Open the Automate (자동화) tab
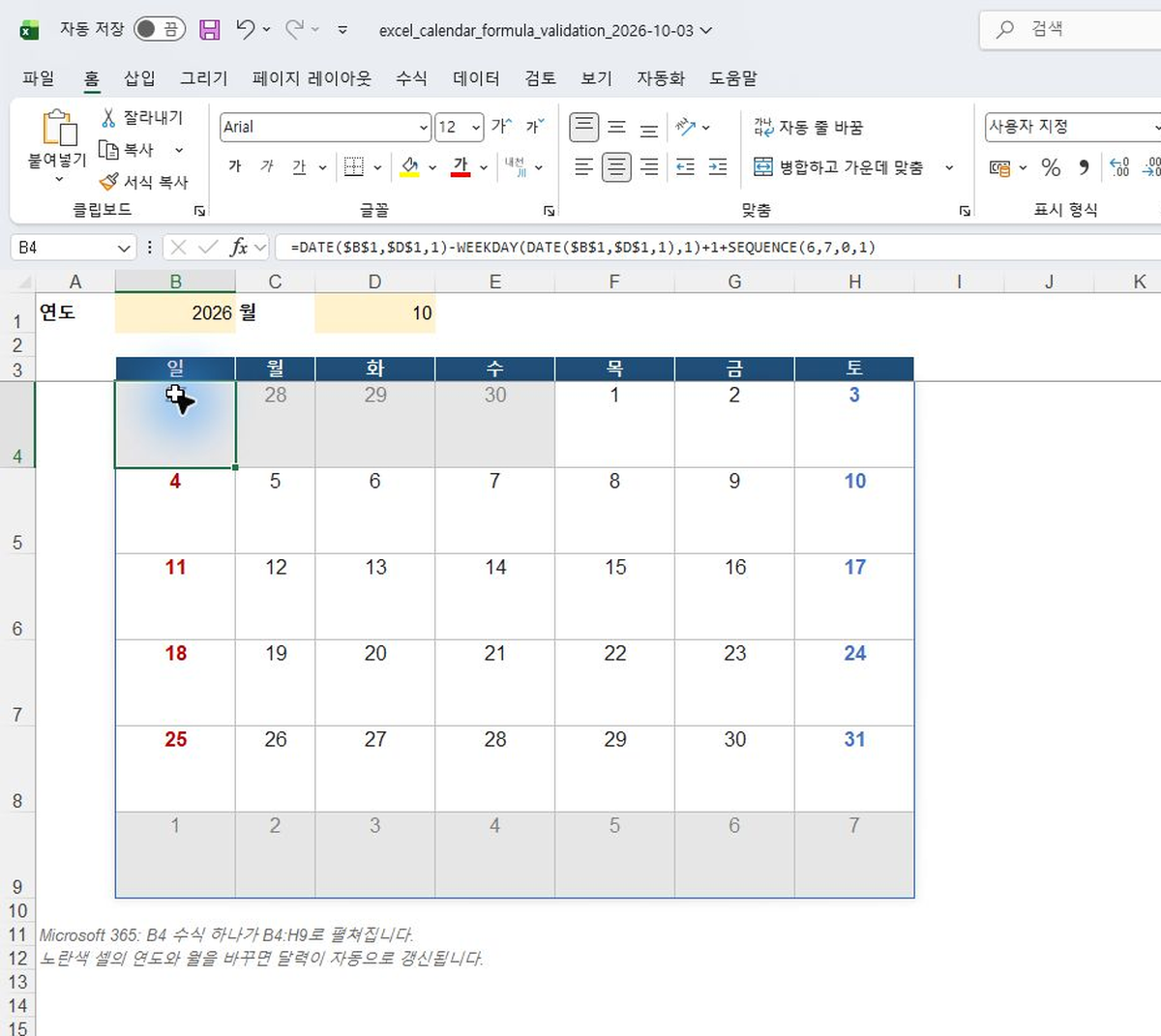Screen dimensions: 1161x1036 click(x=661, y=78)
